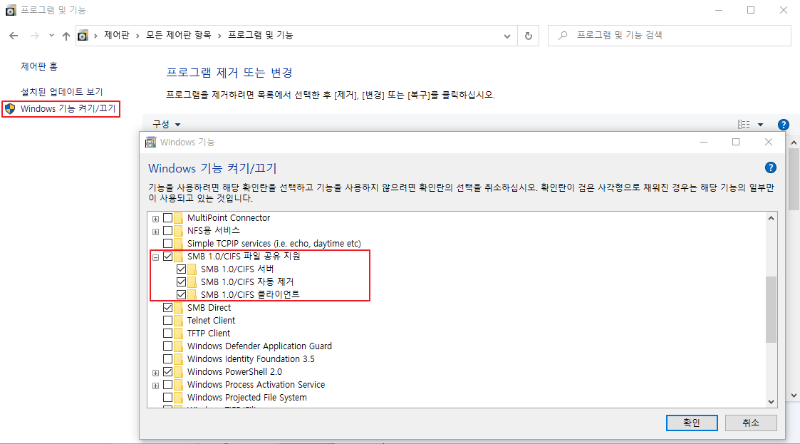Uncheck SMB 1.0/CIFS 클라이언트 checkbox
This screenshot has height=444, width=800.
(x=181, y=294)
